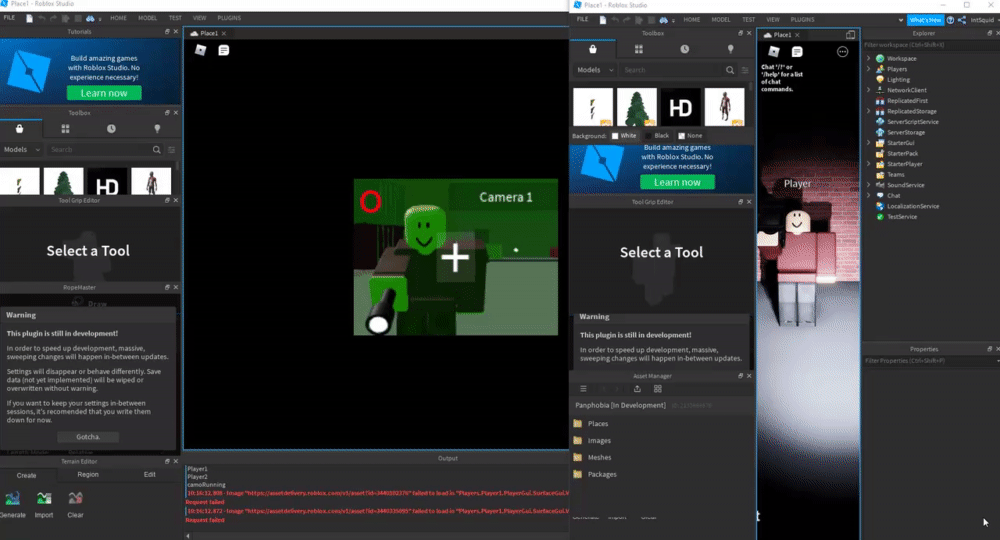Open Models category dropdown in right Toolbox
The width and height of the screenshot is (1000, 540).
(x=595, y=70)
